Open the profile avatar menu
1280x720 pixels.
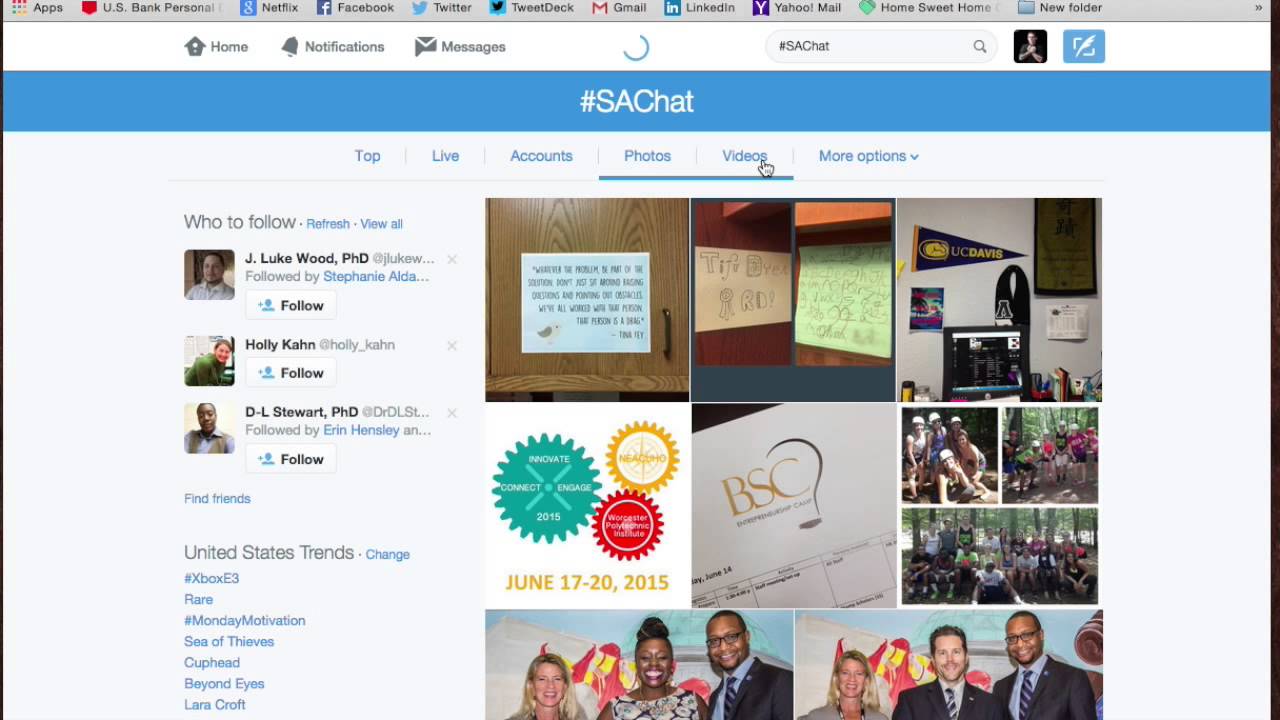tap(1030, 46)
